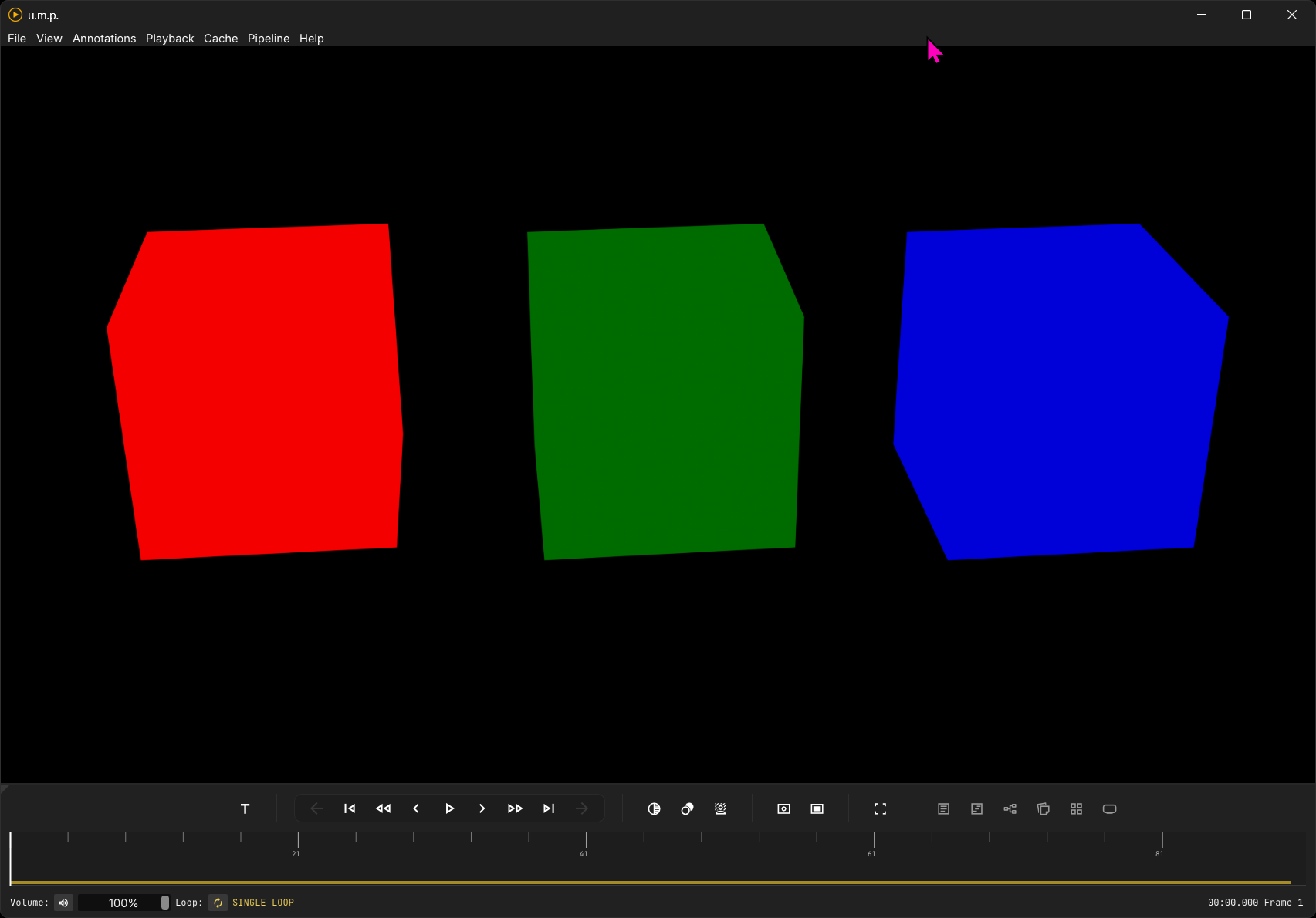1316x918 pixels.
Task: Open the Playback menu
Action: pyautogui.click(x=170, y=39)
